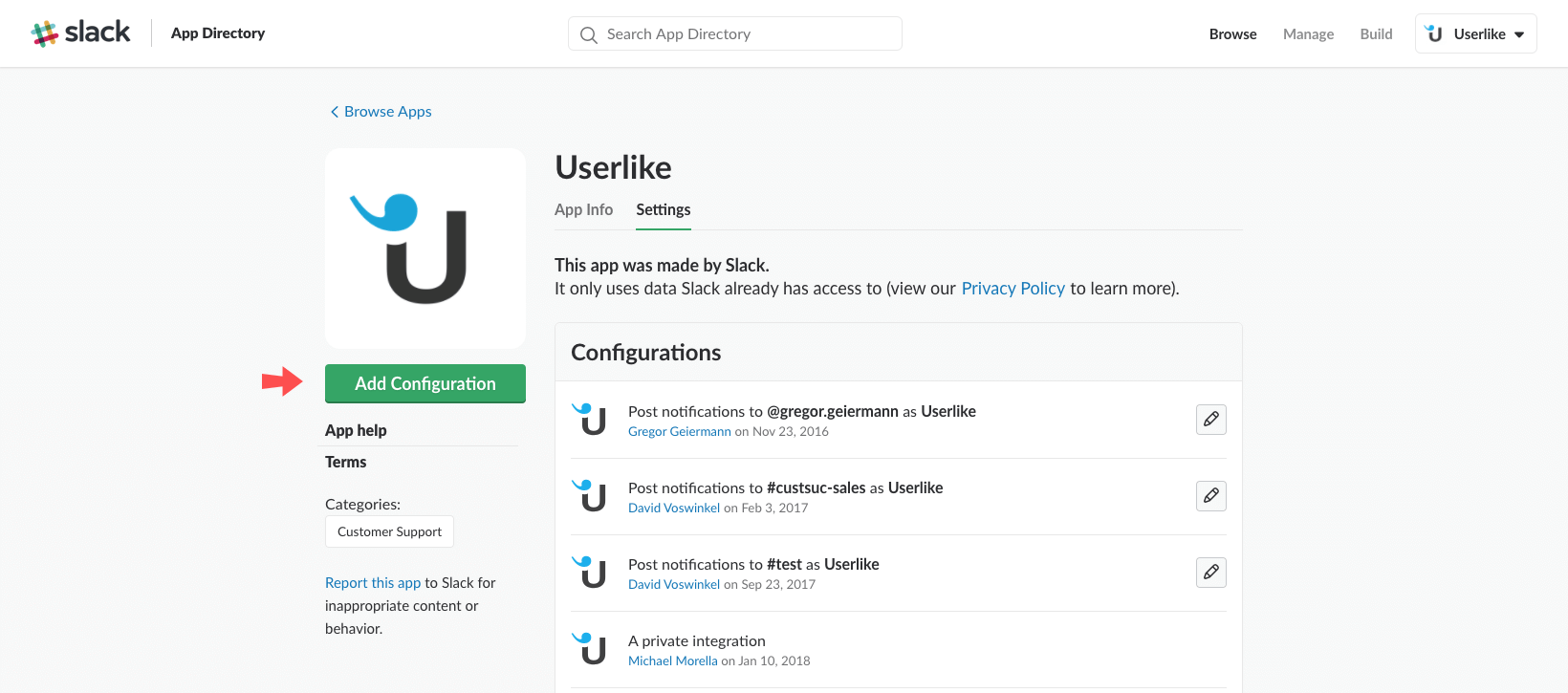Return via Browse Apps link
Image resolution: width=1568 pixels, height=693 pixels.
coord(387,112)
